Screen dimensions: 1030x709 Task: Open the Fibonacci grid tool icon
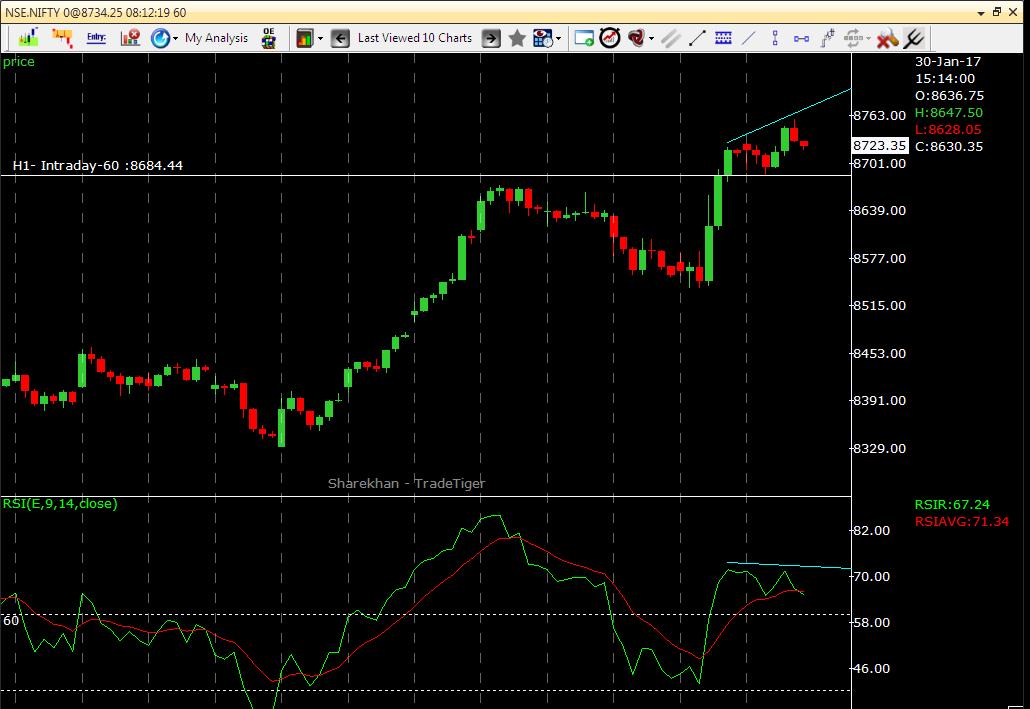[x=724, y=38]
